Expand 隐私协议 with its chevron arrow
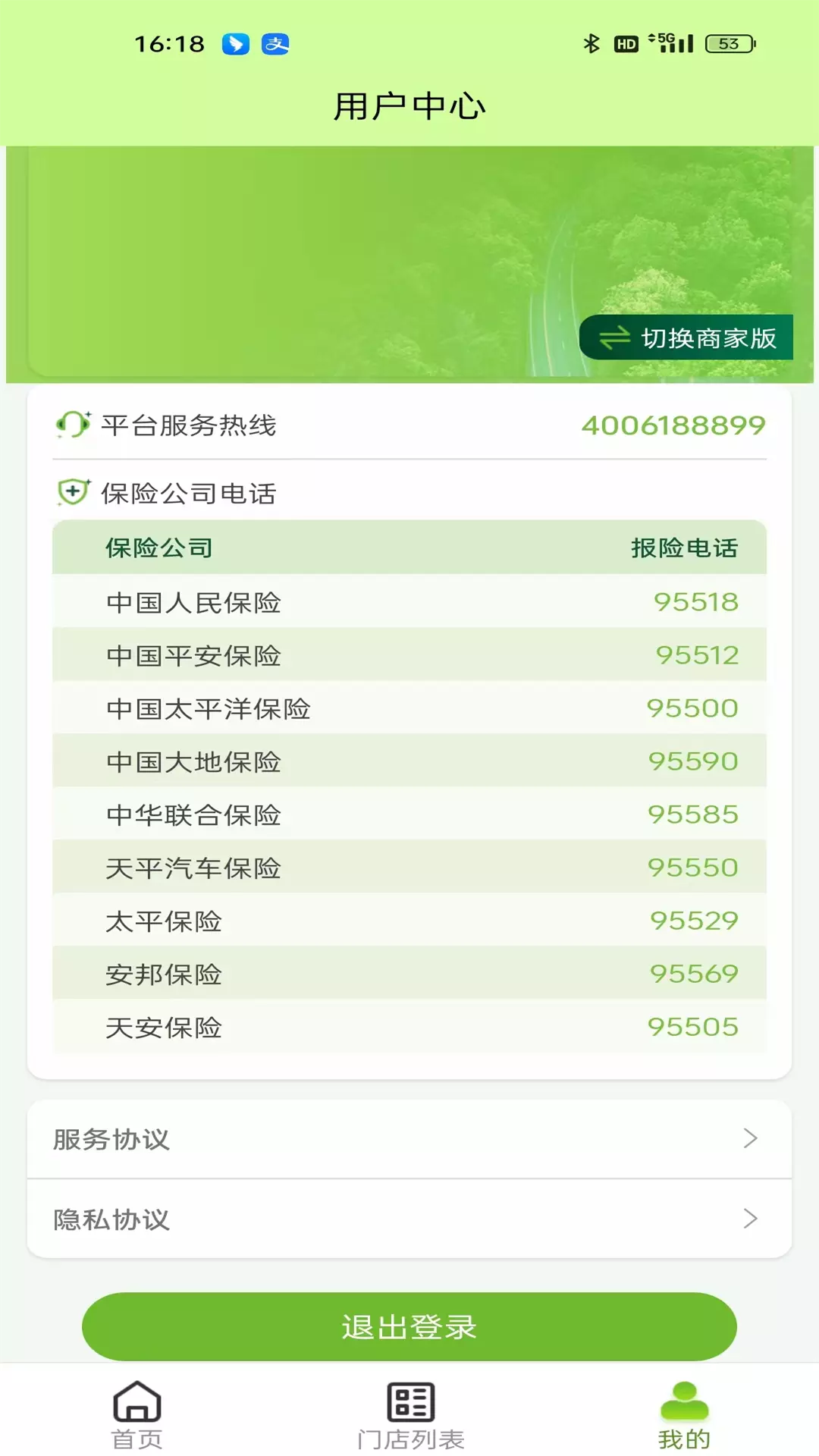 tap(750, 1219)
